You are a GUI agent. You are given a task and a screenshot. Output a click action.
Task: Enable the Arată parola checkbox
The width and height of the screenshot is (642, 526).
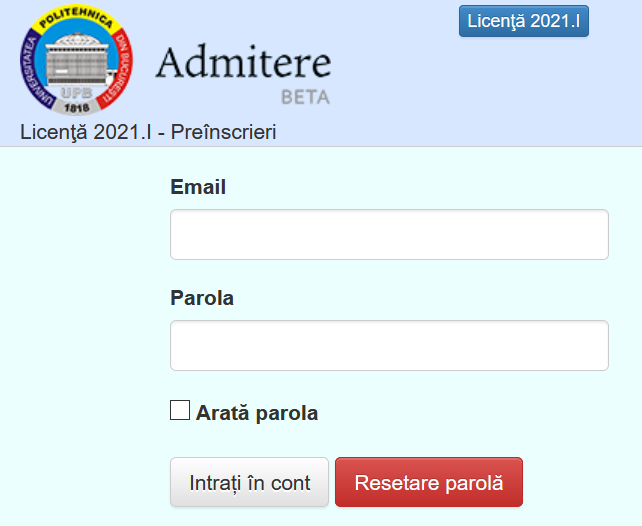click(180, 410)
